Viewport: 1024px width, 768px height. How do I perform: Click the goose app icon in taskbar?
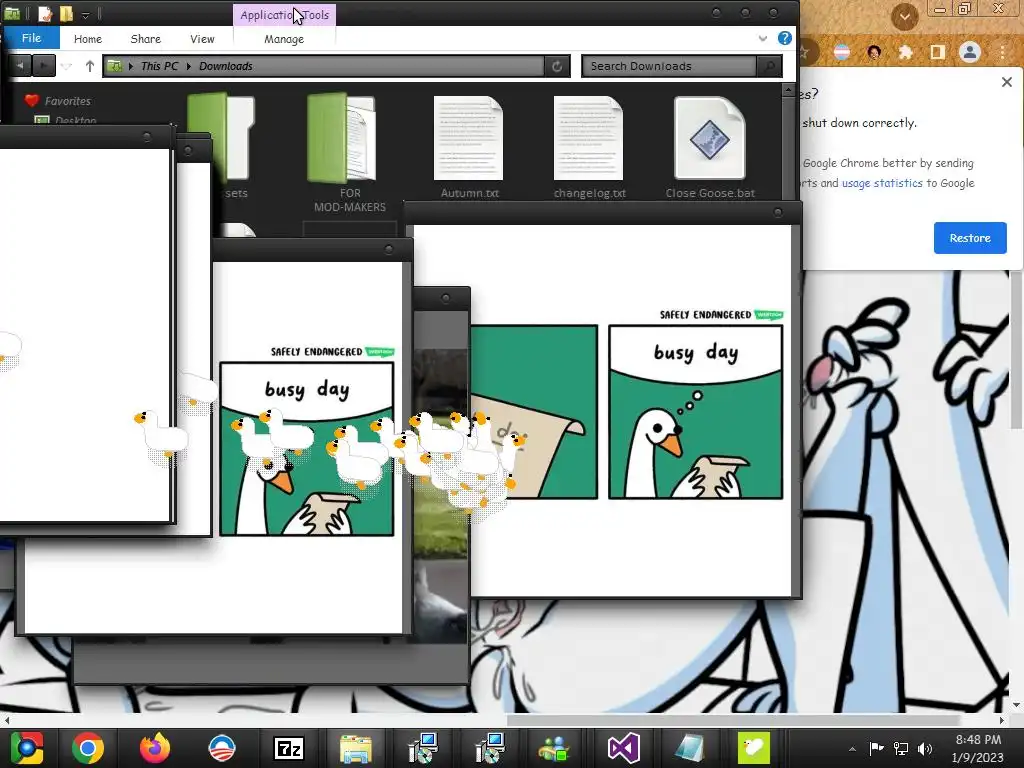tap(754, 747)
